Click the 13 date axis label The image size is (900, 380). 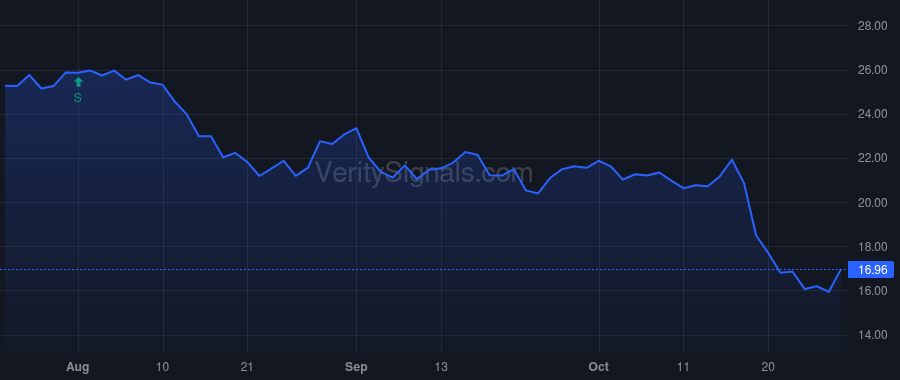pyautogui.click(x=441, y=367)
